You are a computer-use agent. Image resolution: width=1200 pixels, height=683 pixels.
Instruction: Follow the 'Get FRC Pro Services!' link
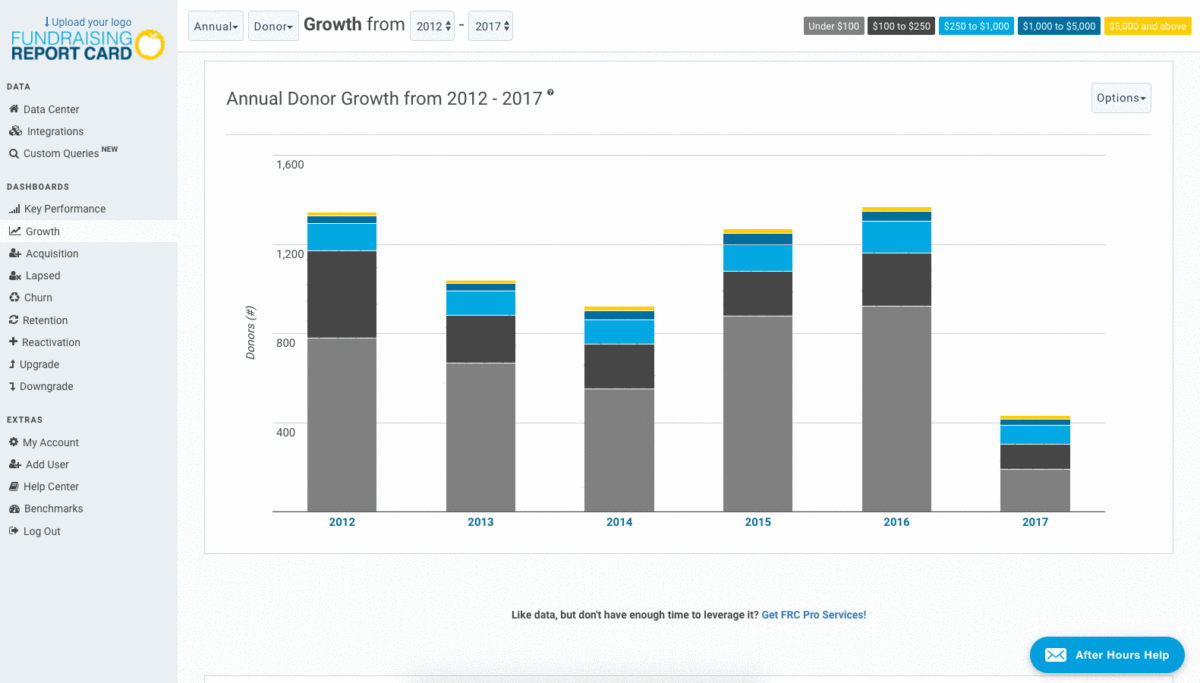814,614
